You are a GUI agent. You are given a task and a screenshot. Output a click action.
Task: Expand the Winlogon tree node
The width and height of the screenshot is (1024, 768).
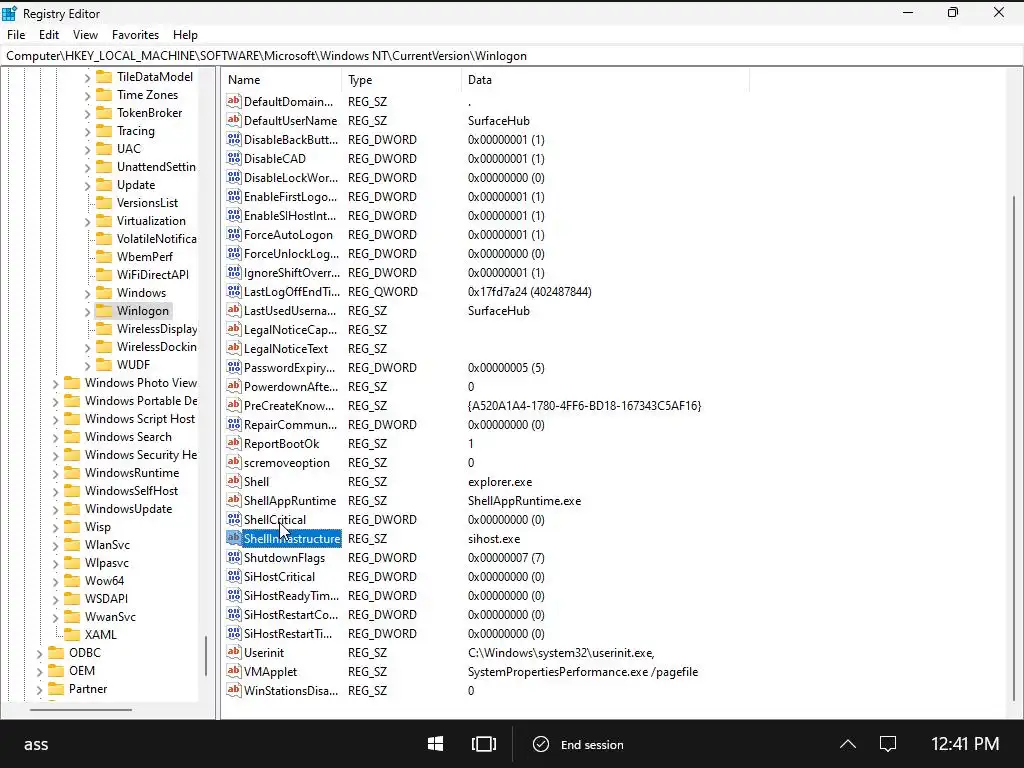click(88, 312)
